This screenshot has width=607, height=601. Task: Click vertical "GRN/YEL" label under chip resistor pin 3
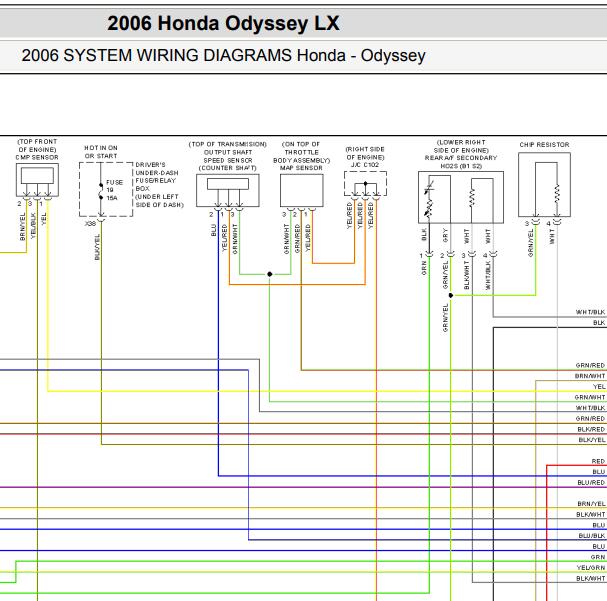tap(531, 243)
